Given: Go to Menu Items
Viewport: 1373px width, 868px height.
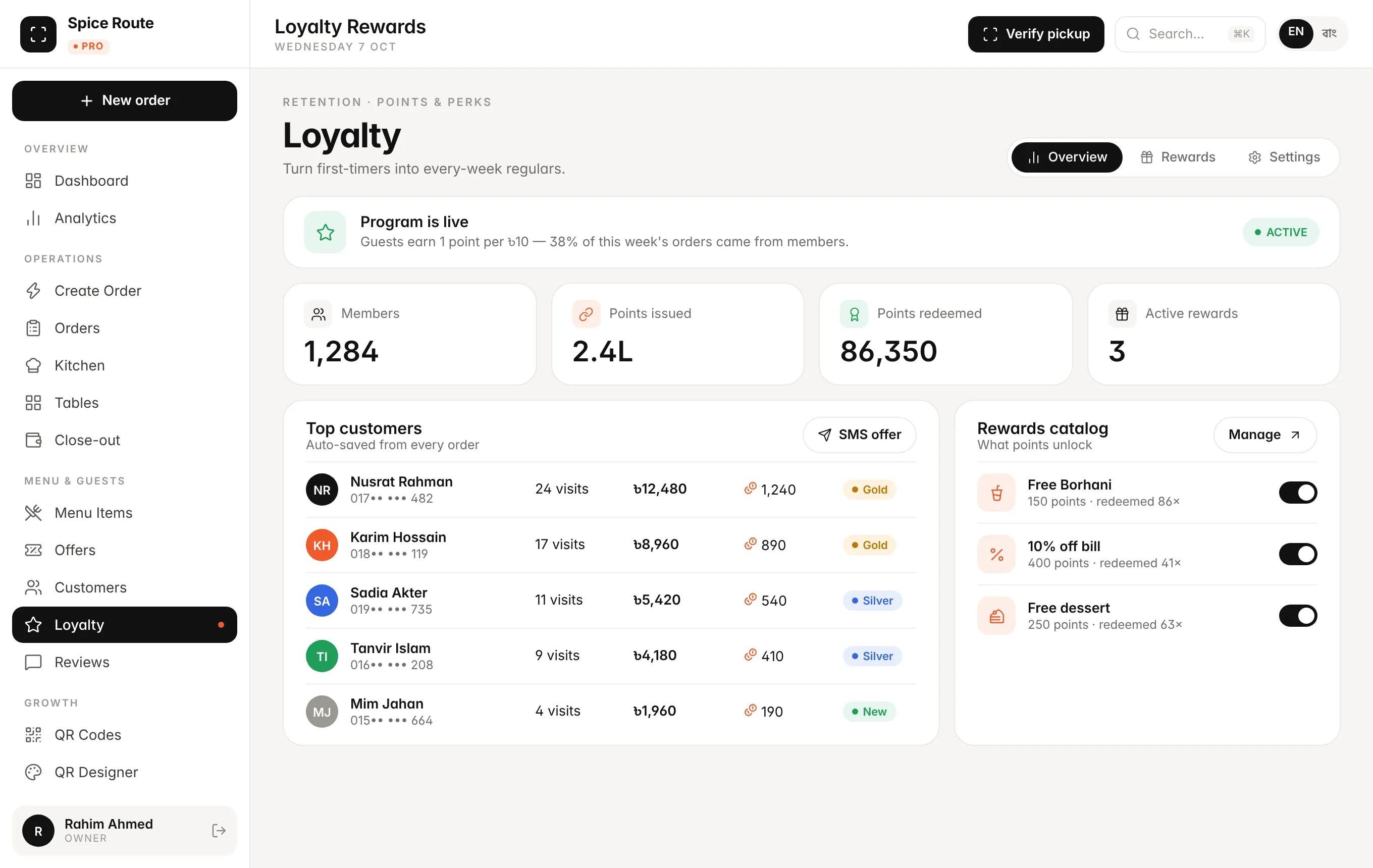Looking at the screenshot, I should pos(124,513).
